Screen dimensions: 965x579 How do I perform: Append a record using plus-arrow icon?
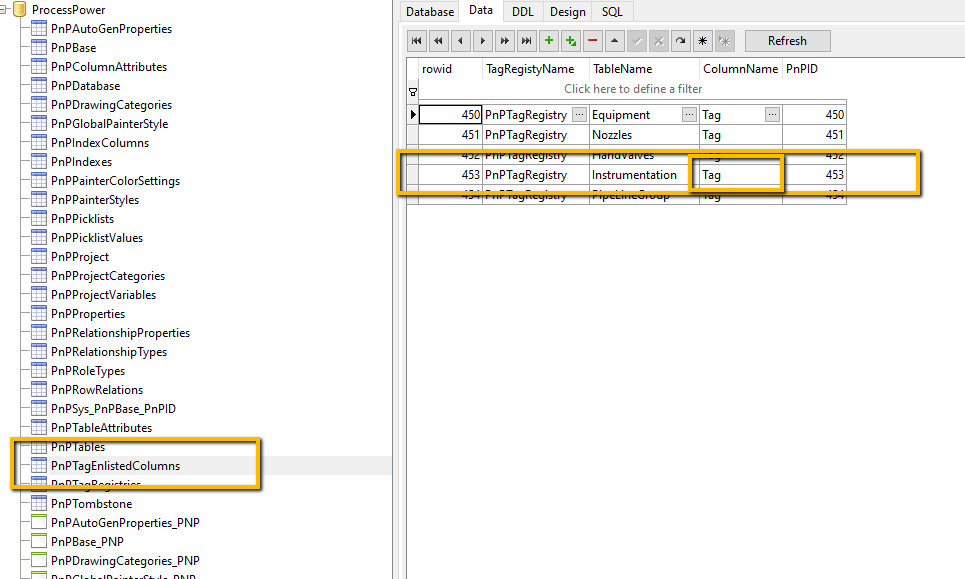(570, 40)
